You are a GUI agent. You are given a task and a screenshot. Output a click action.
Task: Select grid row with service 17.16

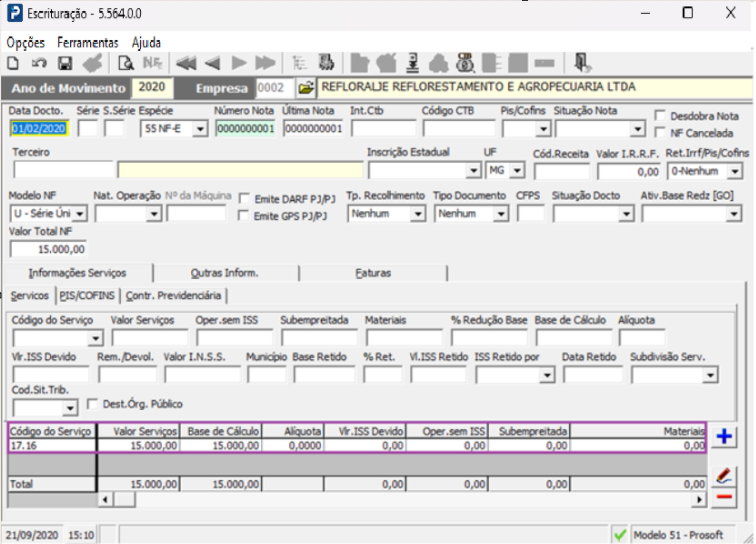click(357, 446)
